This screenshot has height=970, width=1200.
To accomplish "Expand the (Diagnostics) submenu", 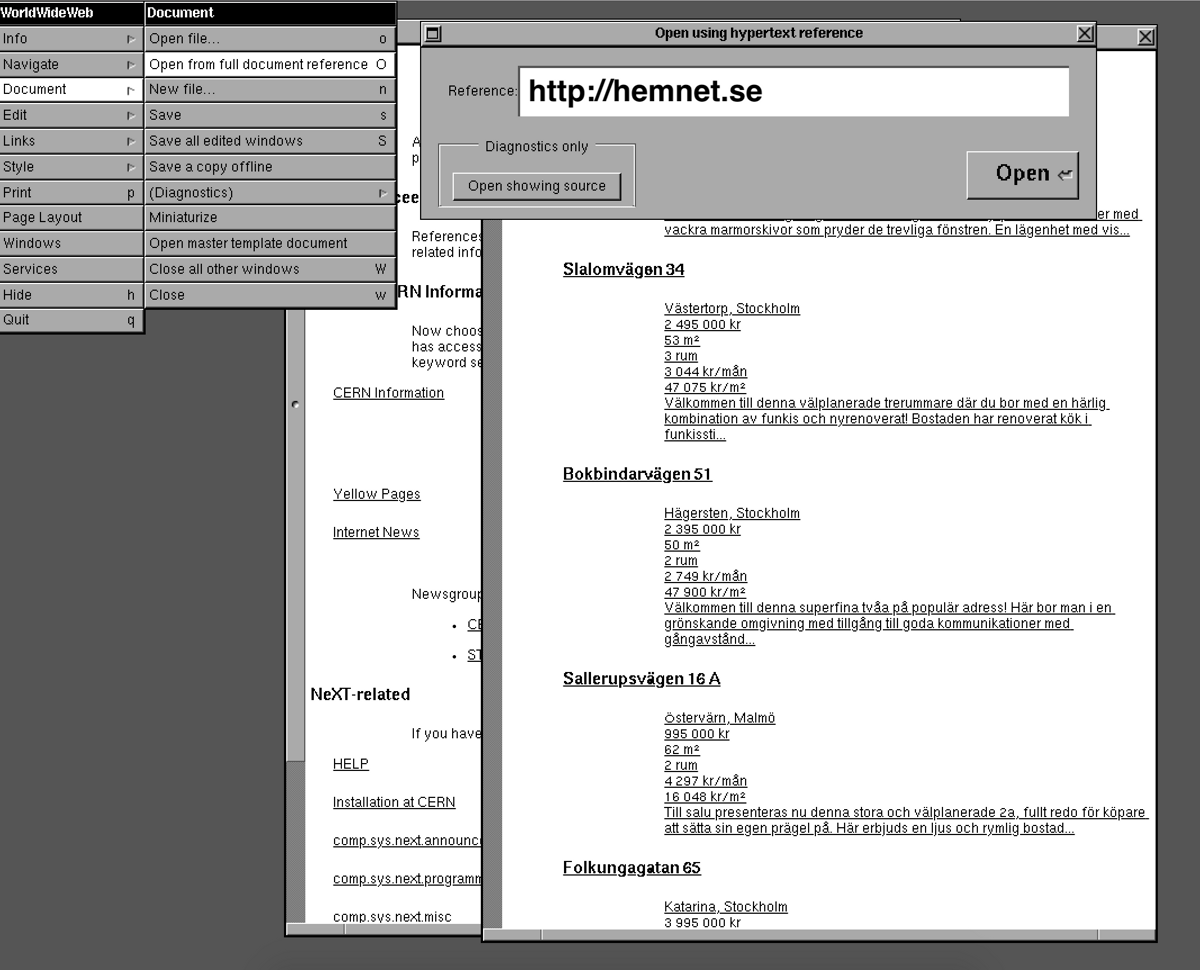I will pyautogui.click(x=270, y=193).
